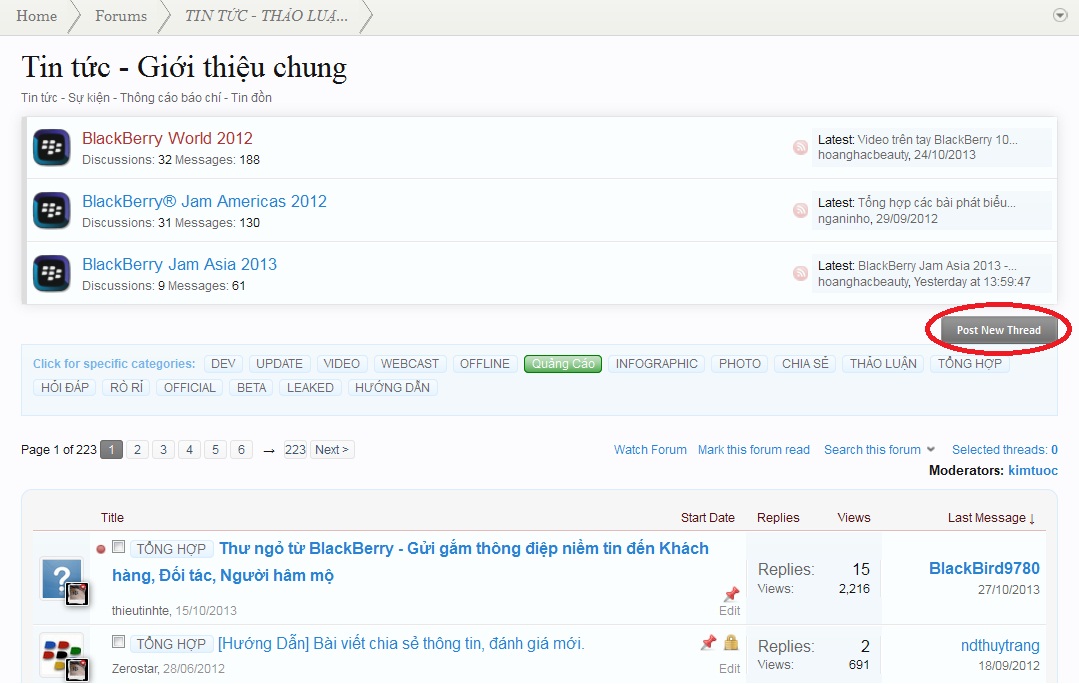This screenshot has height=684, width=1079.
Task: Click Zerostar's BlackBerry logo avatar
Action: (x=61, y=653)
